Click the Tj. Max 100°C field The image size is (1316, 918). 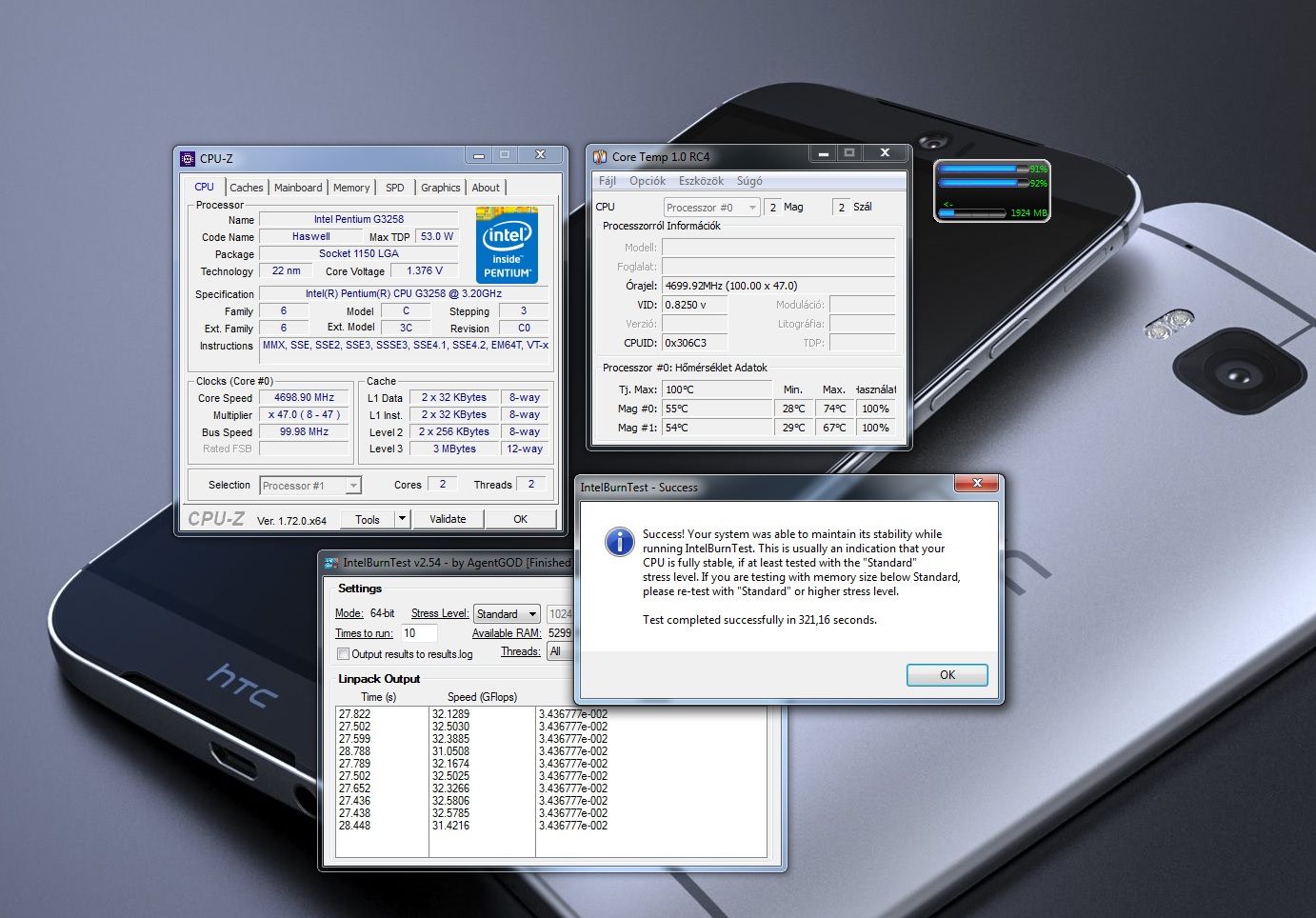coord(717,389)
